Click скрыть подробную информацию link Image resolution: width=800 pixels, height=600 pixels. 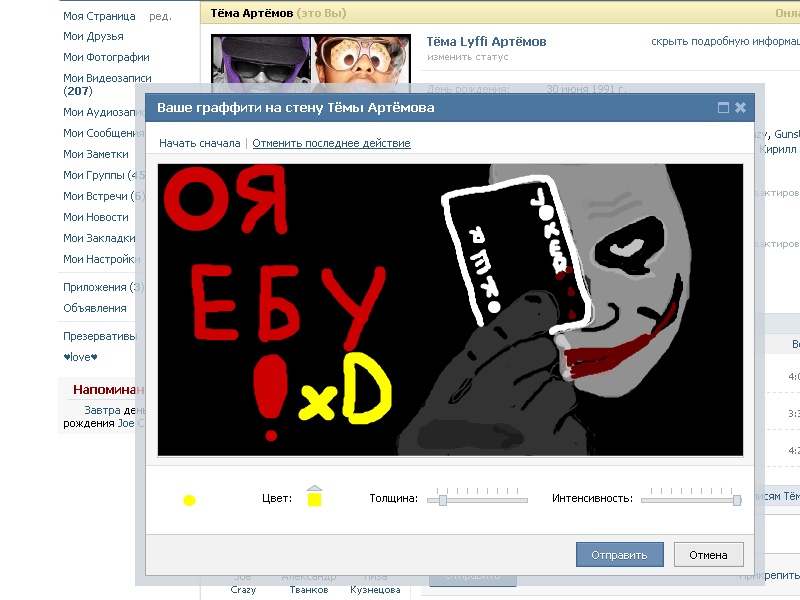pyautogui.click(x=725, y=42)
